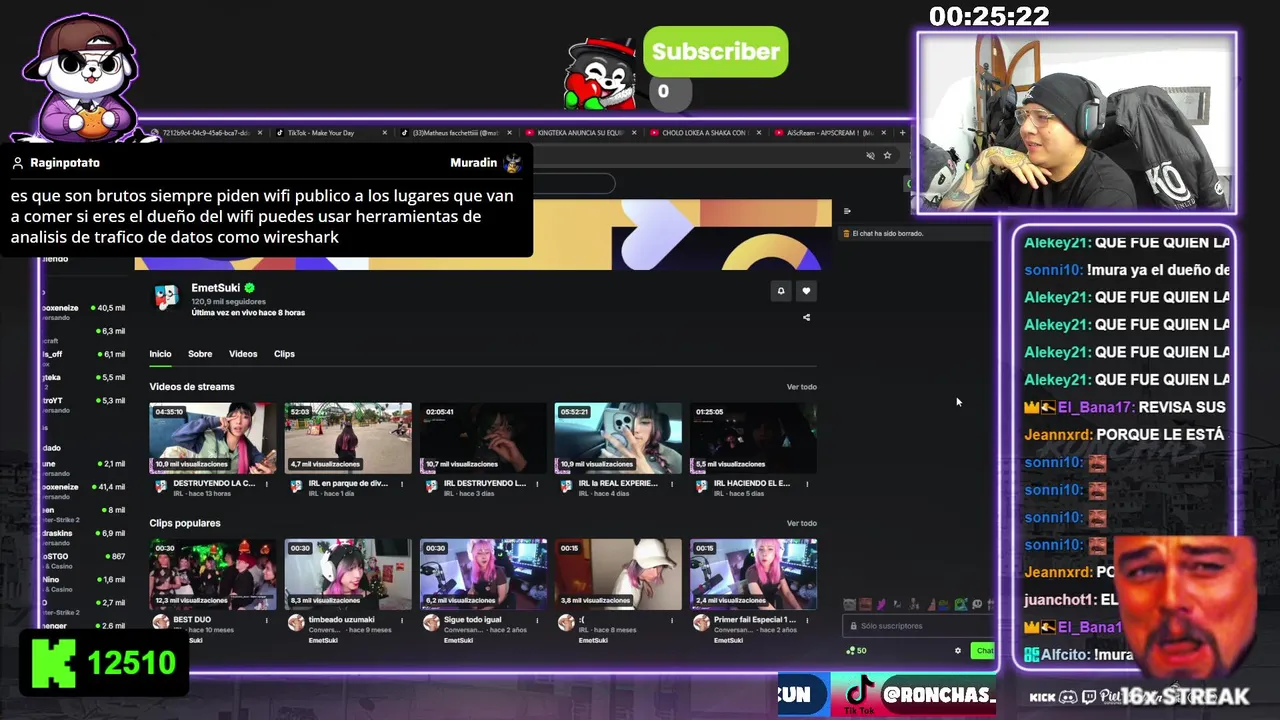Click the avatar beside 'BEST DUO' clip
1280x720 pixels.
click(x=161, y=622)
